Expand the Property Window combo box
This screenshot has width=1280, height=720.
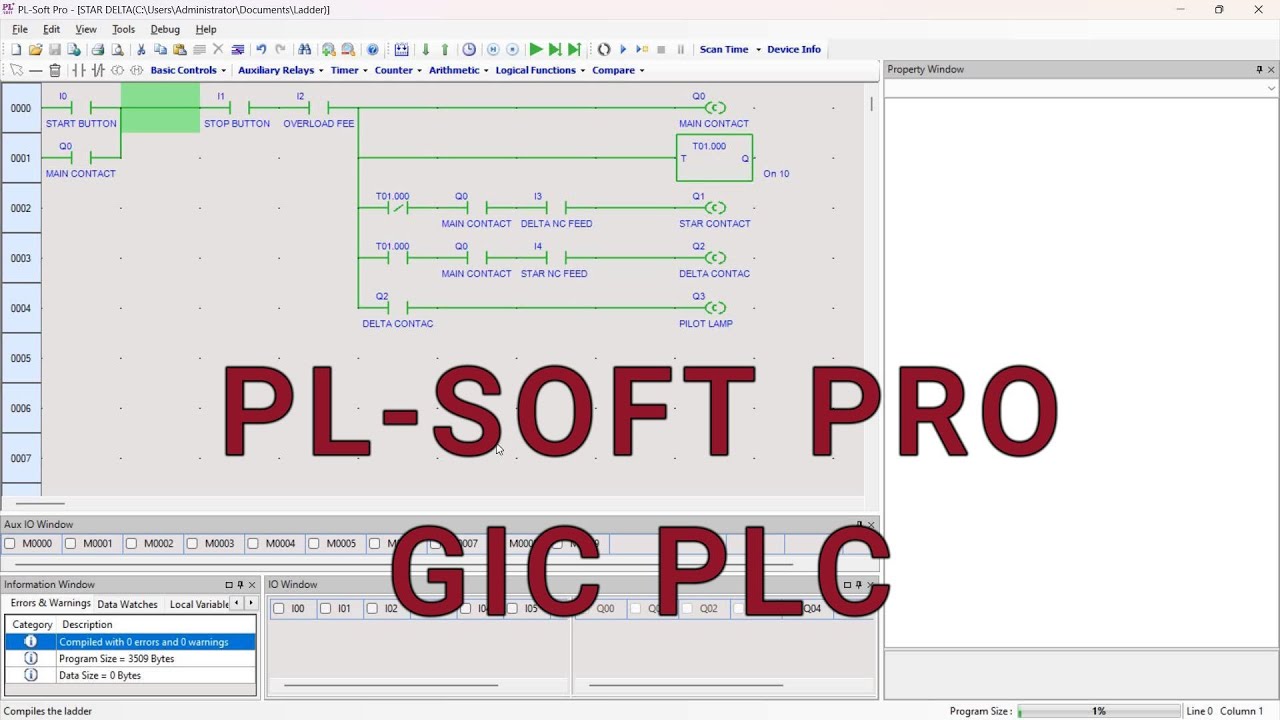click(x=1272, y=88)
